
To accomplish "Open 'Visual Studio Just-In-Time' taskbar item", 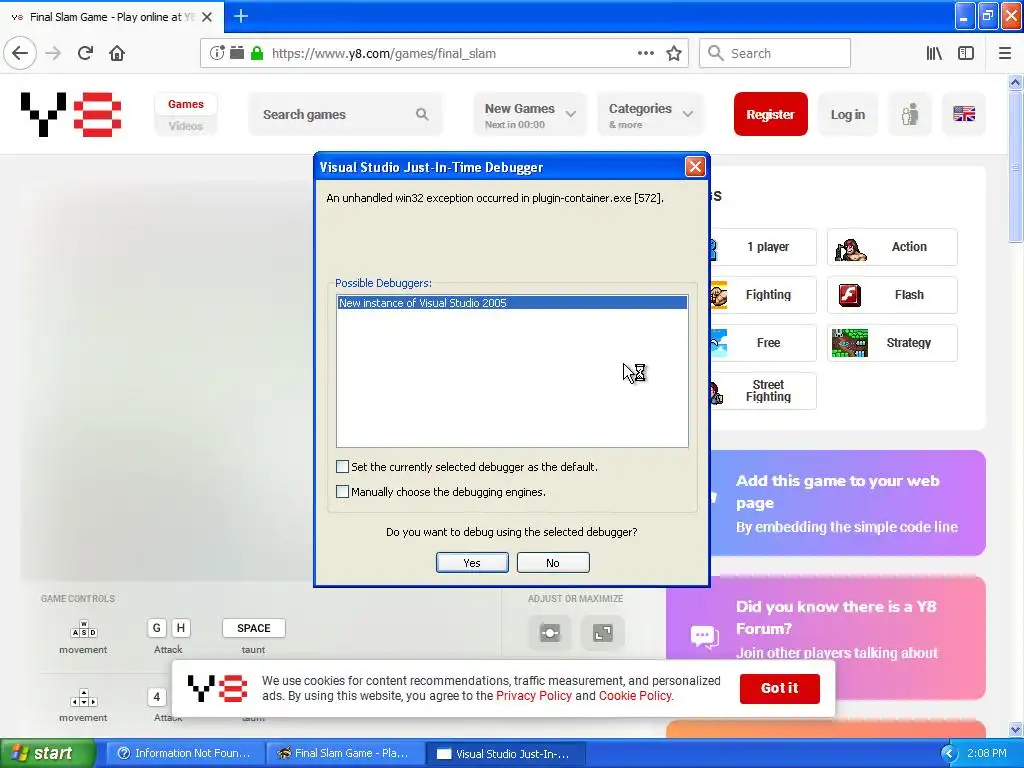I will click(505, 754).
